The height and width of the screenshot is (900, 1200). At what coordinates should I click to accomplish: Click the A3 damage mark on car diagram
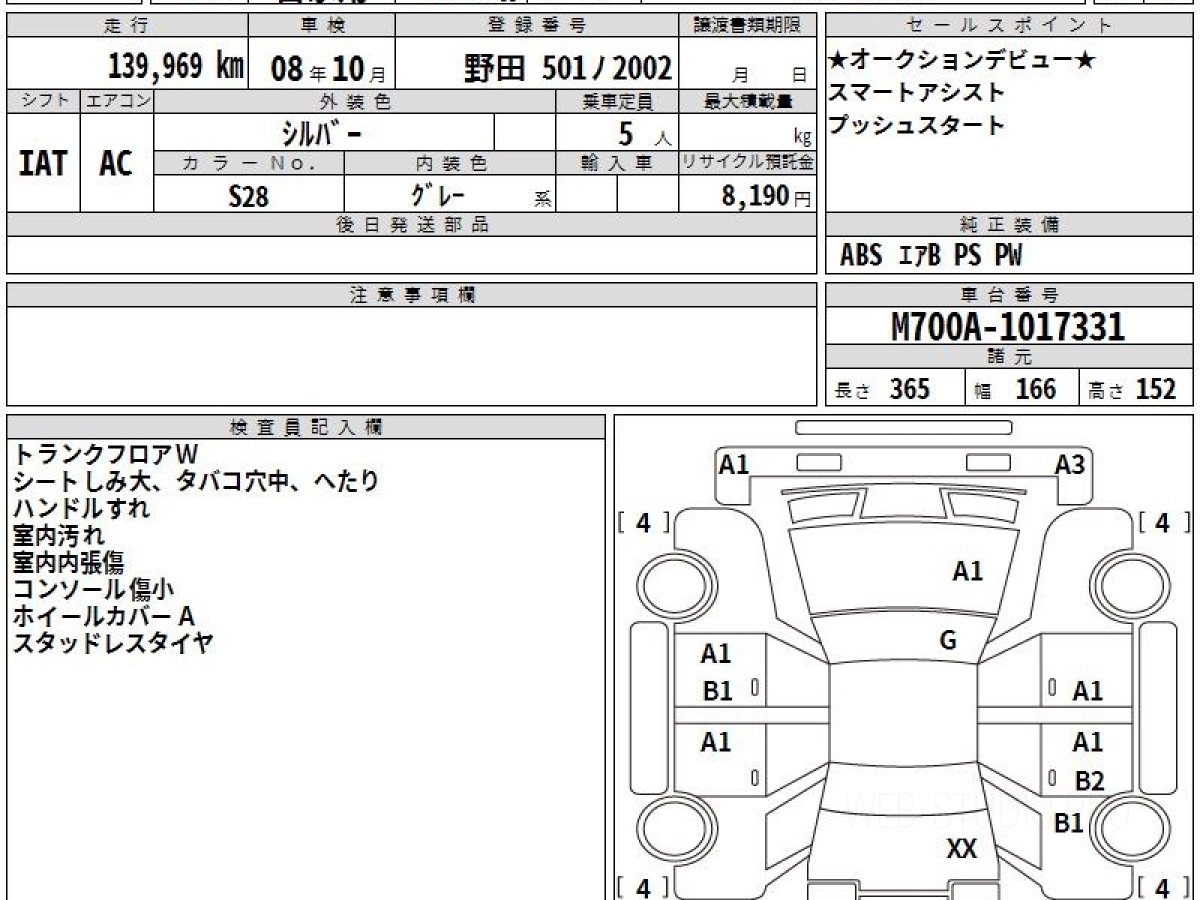(x=1069, y=464)
